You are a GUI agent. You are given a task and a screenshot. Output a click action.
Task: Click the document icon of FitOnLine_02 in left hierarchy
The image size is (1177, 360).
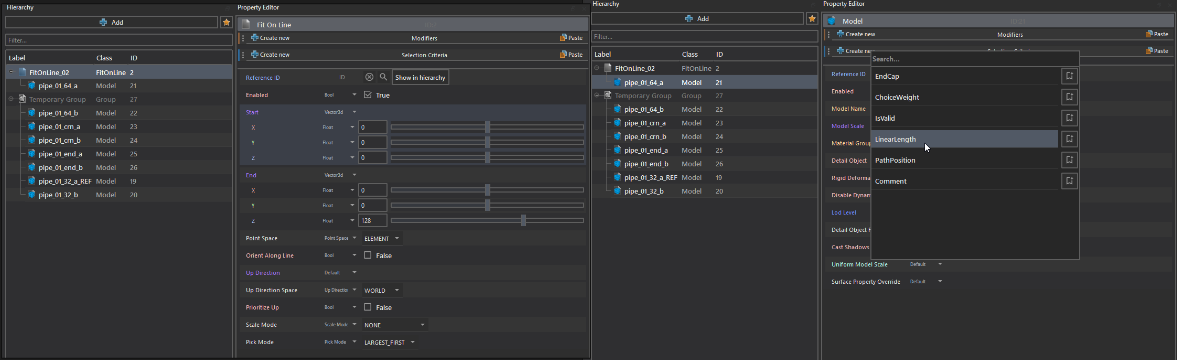(x=22, y=73)
